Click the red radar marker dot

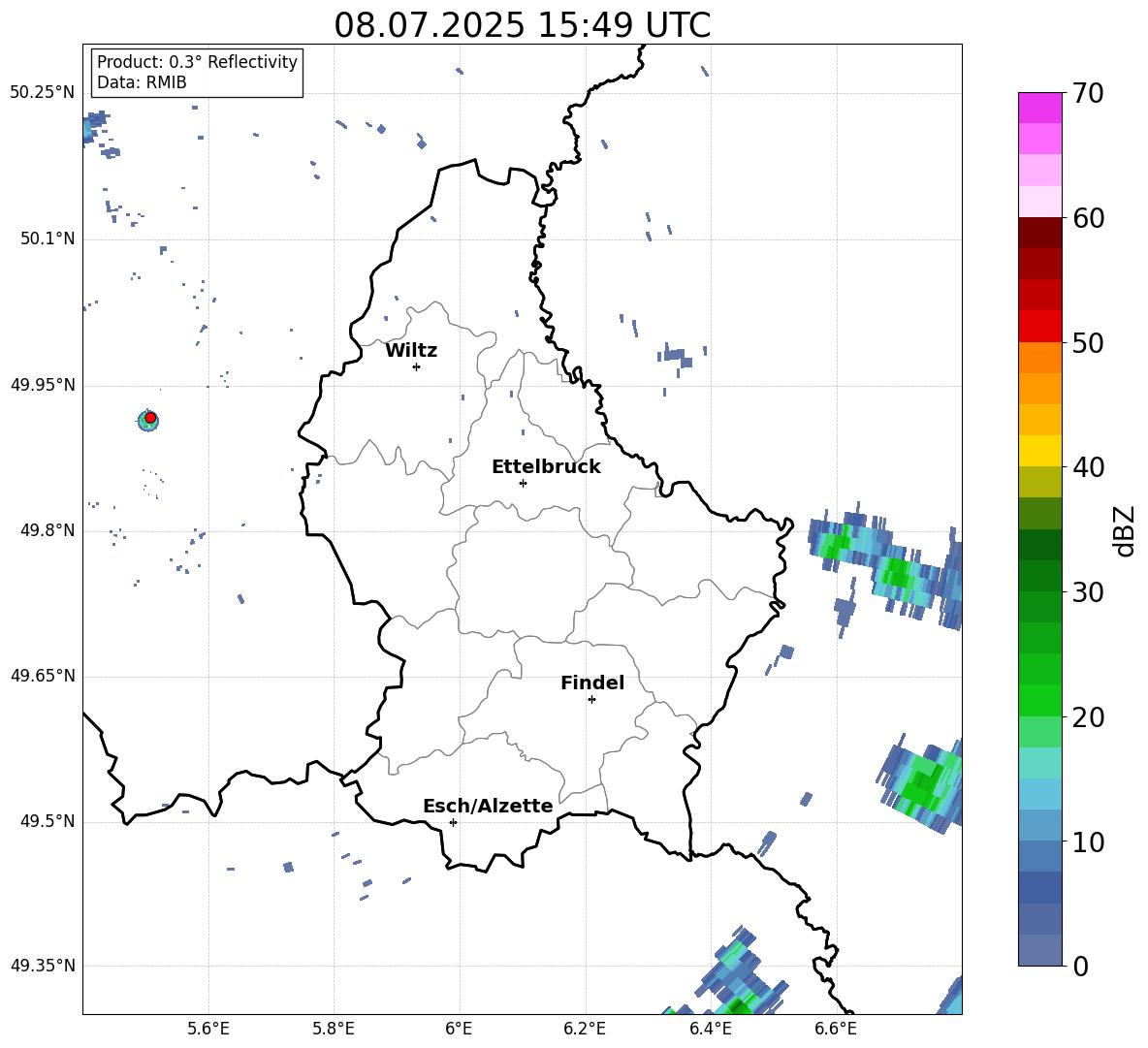click(x=150, y=418)
